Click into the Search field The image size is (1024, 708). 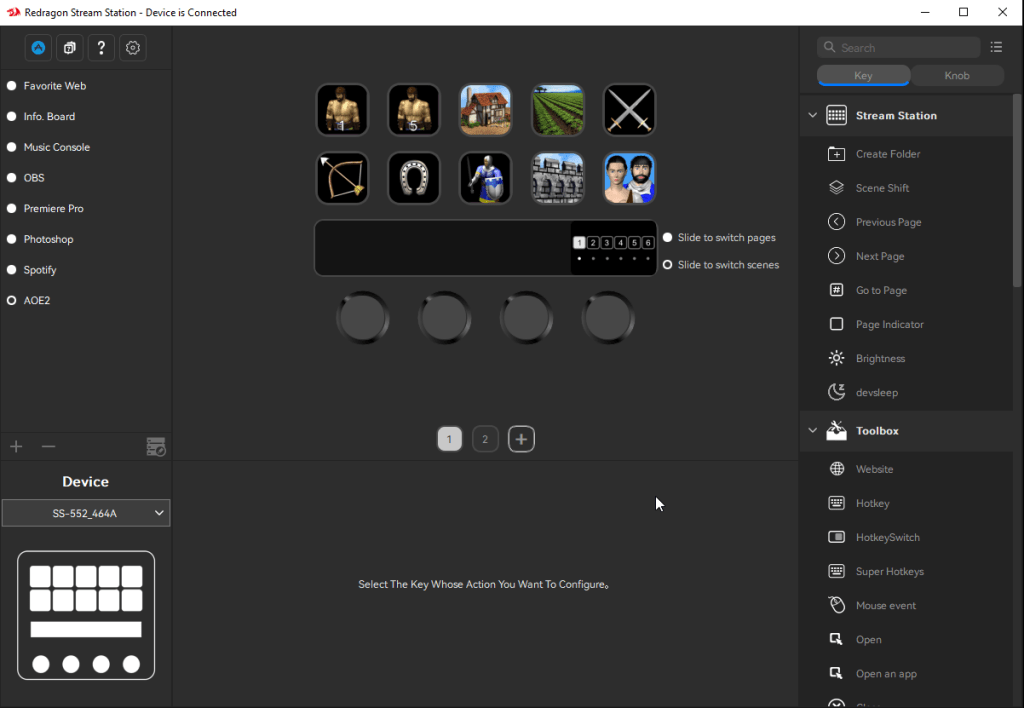pyautogui.click(x=899, y=48)
